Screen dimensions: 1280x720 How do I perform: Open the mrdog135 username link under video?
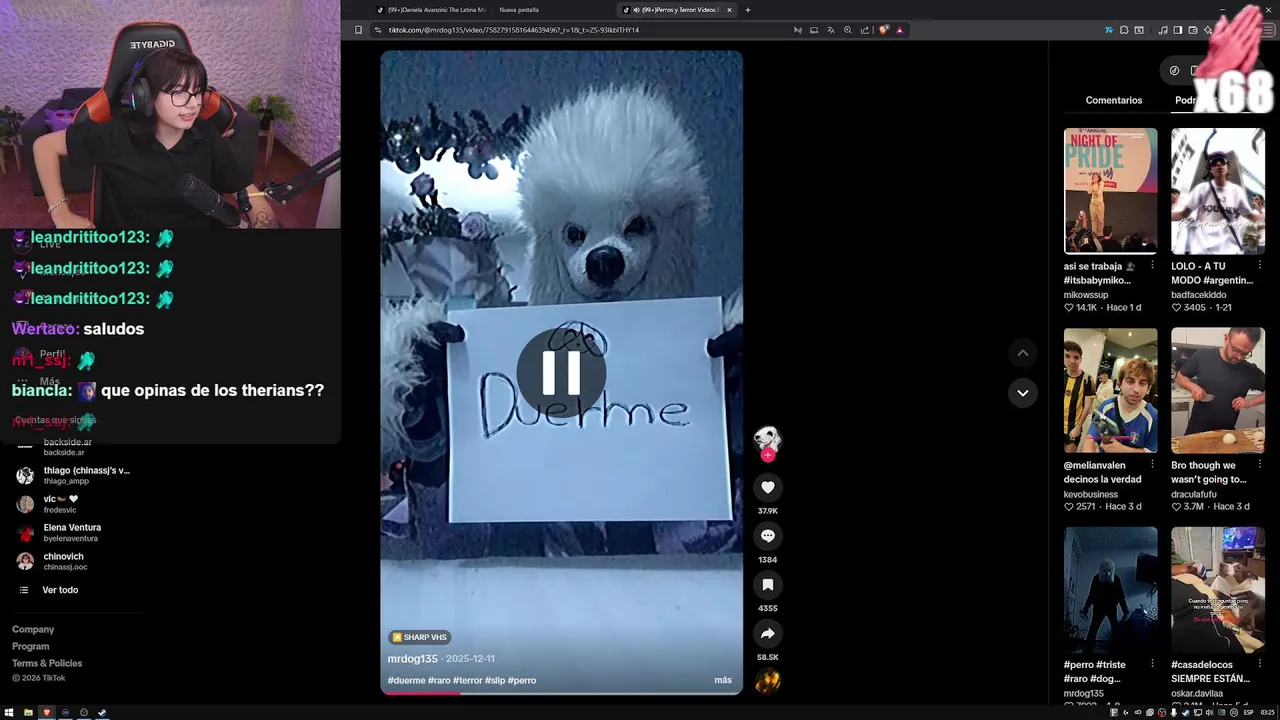pos(413,659)
